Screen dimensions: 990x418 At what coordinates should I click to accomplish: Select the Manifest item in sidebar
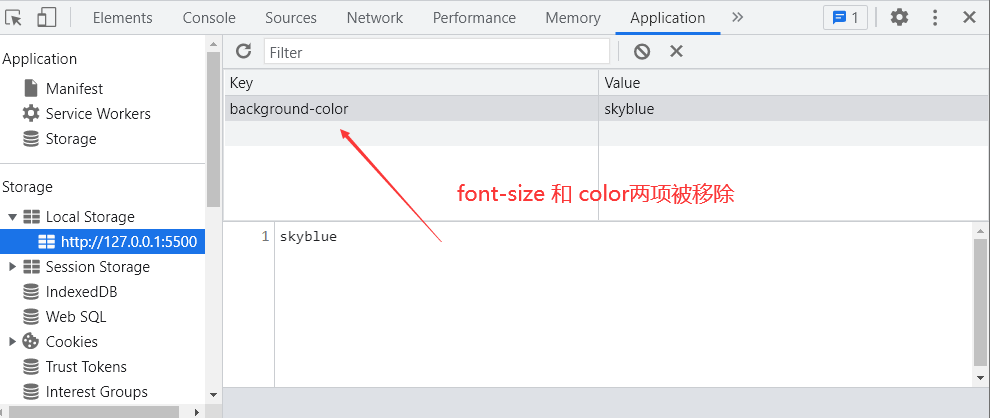[74, 89]
